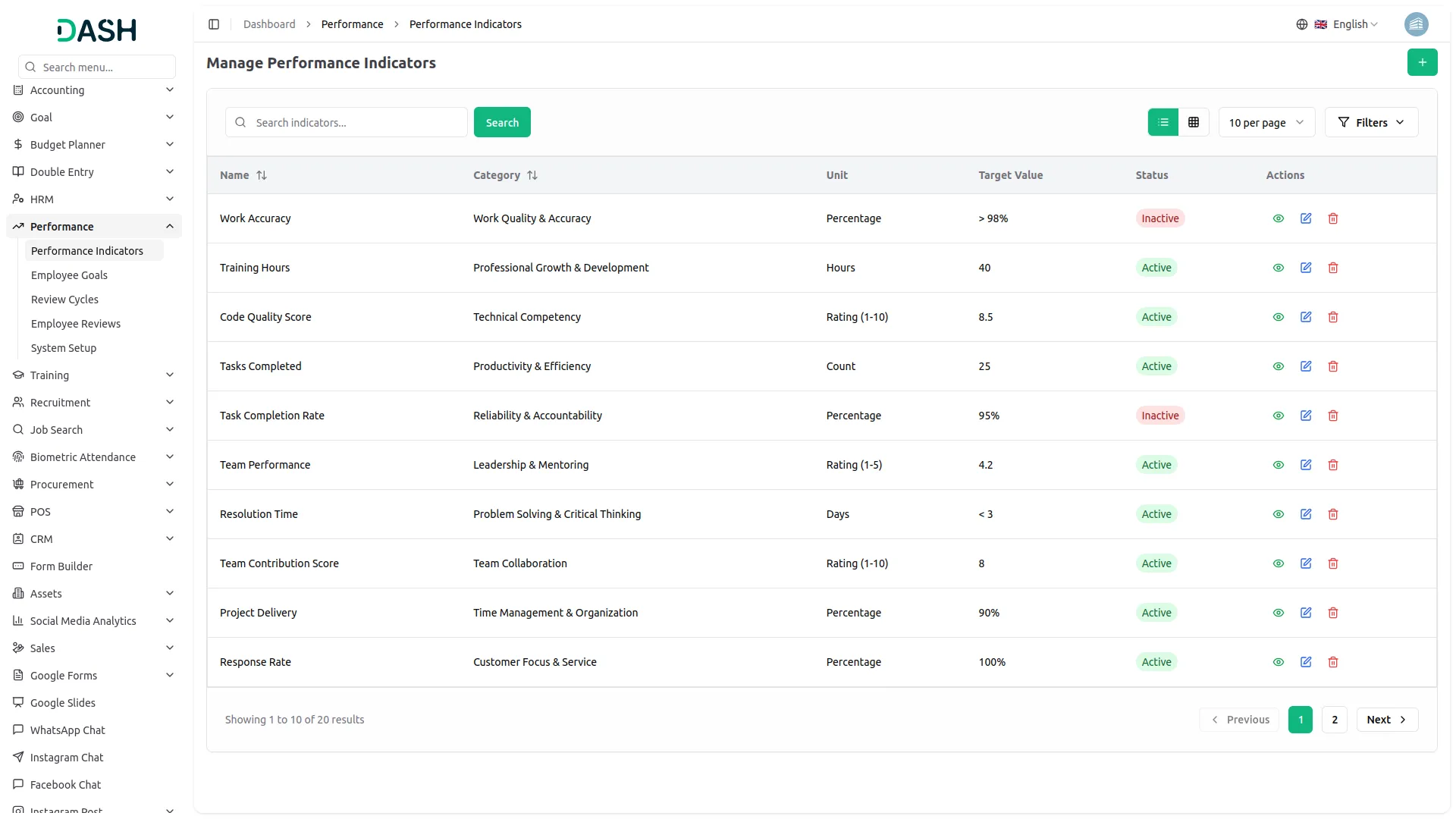View the Code Quality Score details
Screen dimensions: 1456x819
1278,317
